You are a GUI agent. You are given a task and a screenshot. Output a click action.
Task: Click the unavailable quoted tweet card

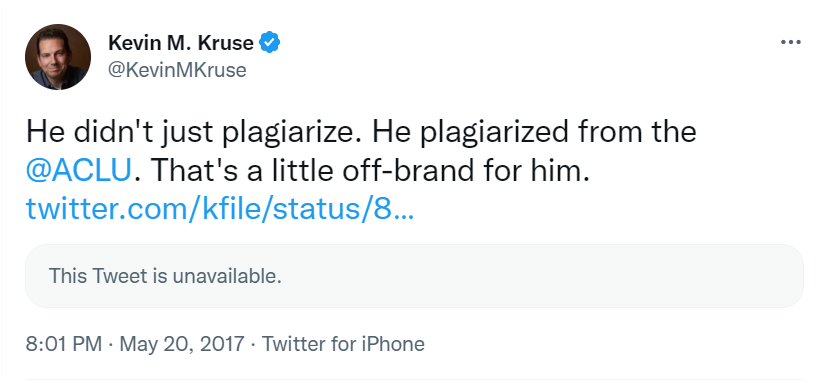tap(414, 276)
